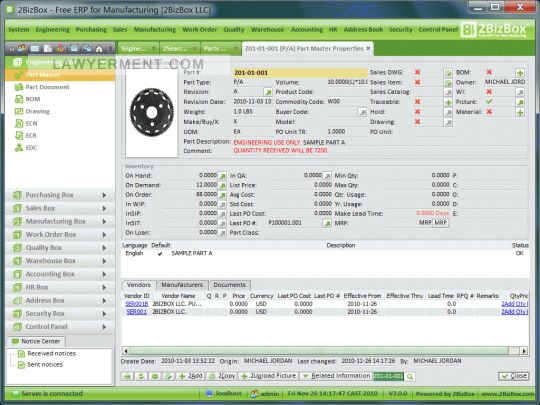Expand the Quality Box panel
The height and width of the screenshot is (405, 540).
point(60,248)
